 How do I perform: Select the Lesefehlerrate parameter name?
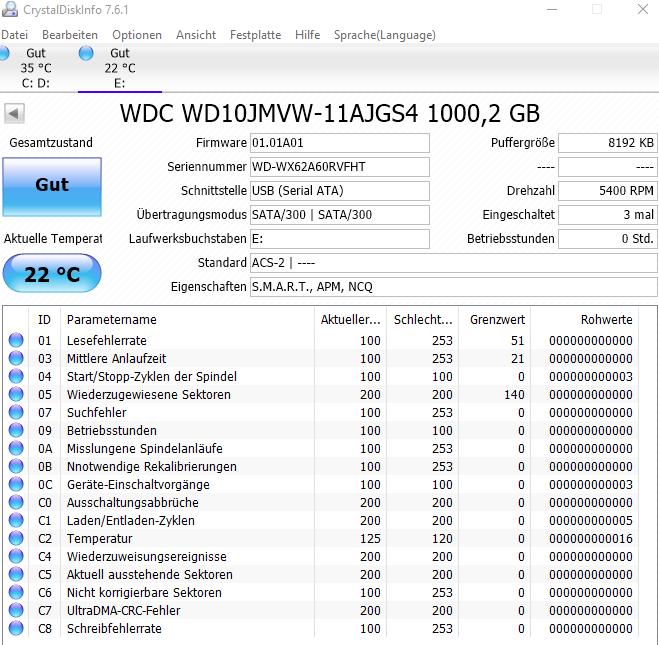coord(107,340)
